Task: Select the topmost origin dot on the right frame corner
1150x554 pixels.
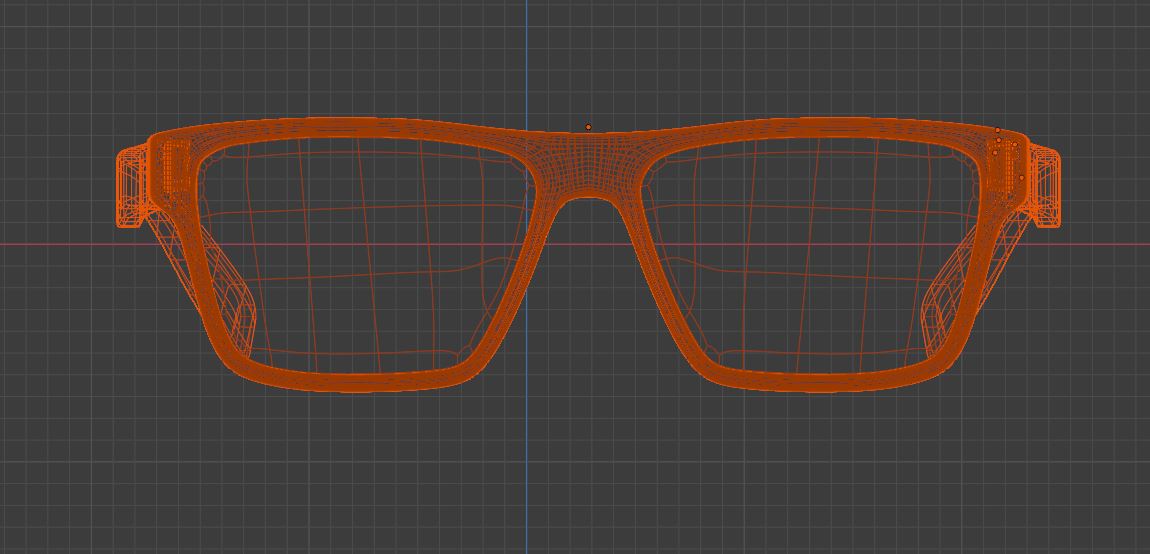Action: click(997, 130)
